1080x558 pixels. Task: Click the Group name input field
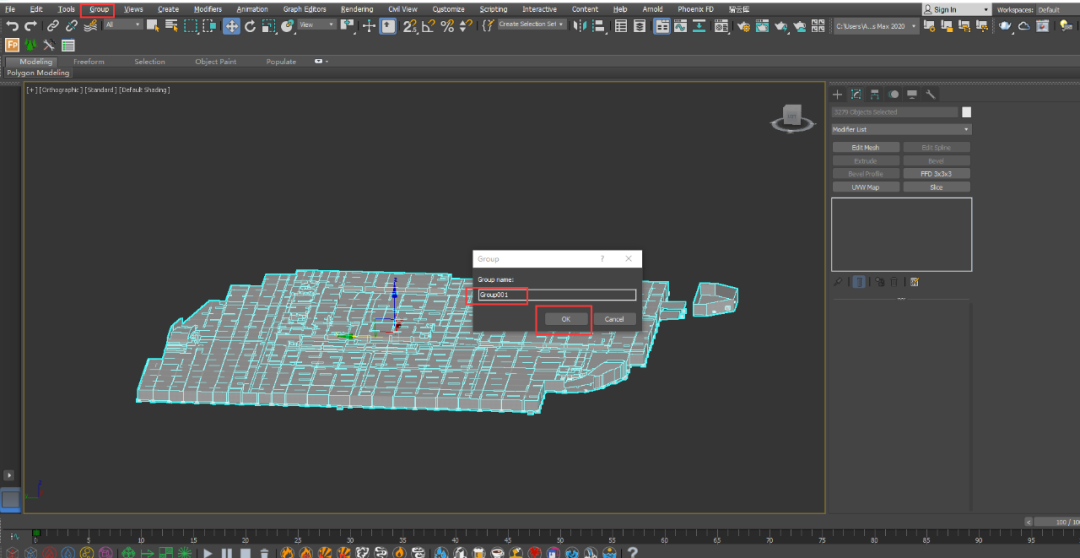click(555, 295)
